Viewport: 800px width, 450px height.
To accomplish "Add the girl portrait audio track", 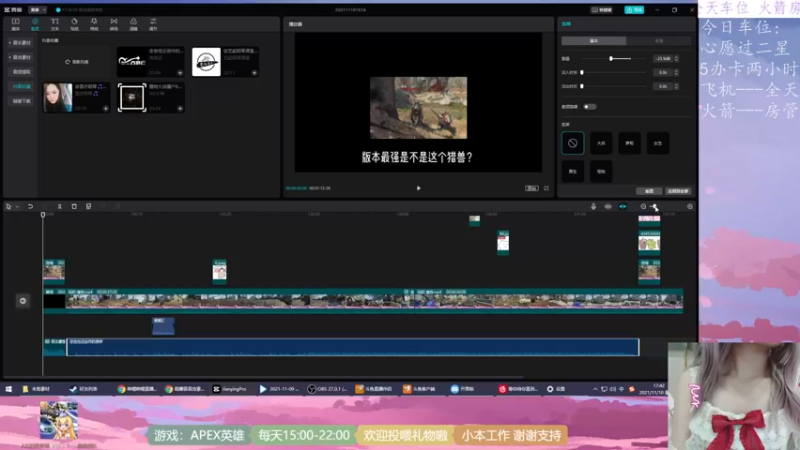I will pyautogui.click(x=106, y=108).
